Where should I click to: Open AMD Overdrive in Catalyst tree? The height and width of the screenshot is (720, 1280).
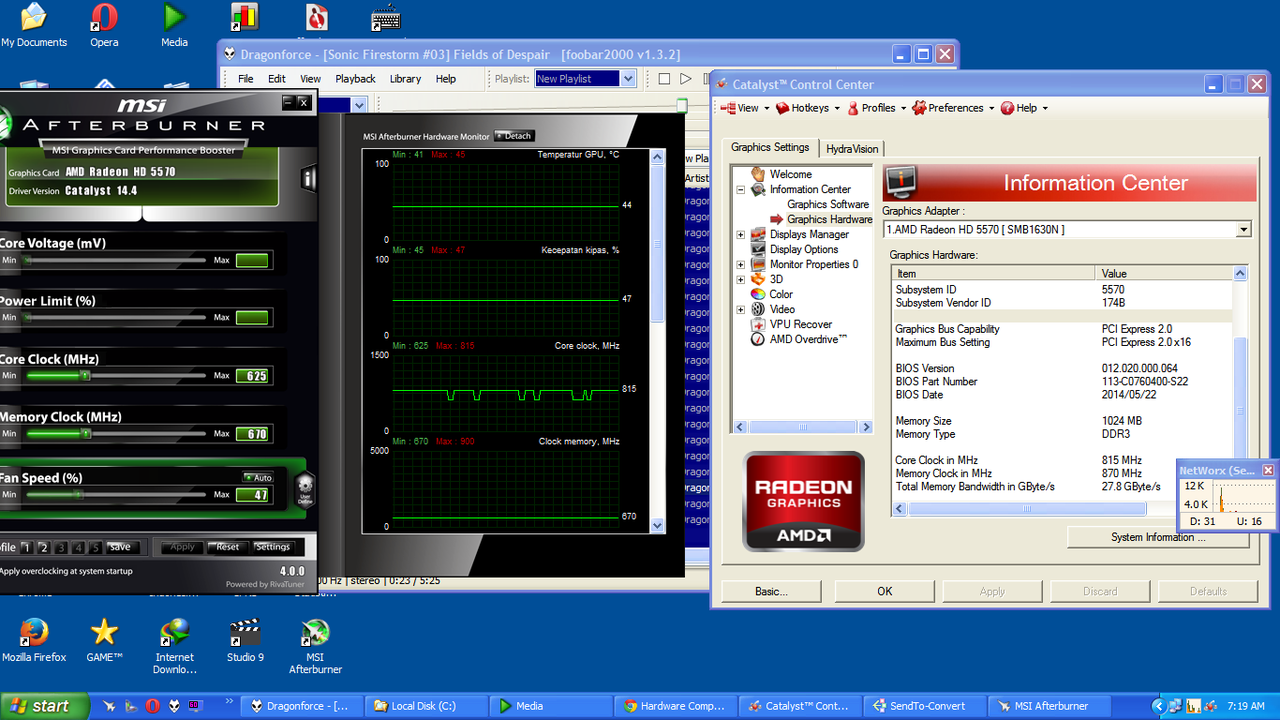click(x=808, y=339)
